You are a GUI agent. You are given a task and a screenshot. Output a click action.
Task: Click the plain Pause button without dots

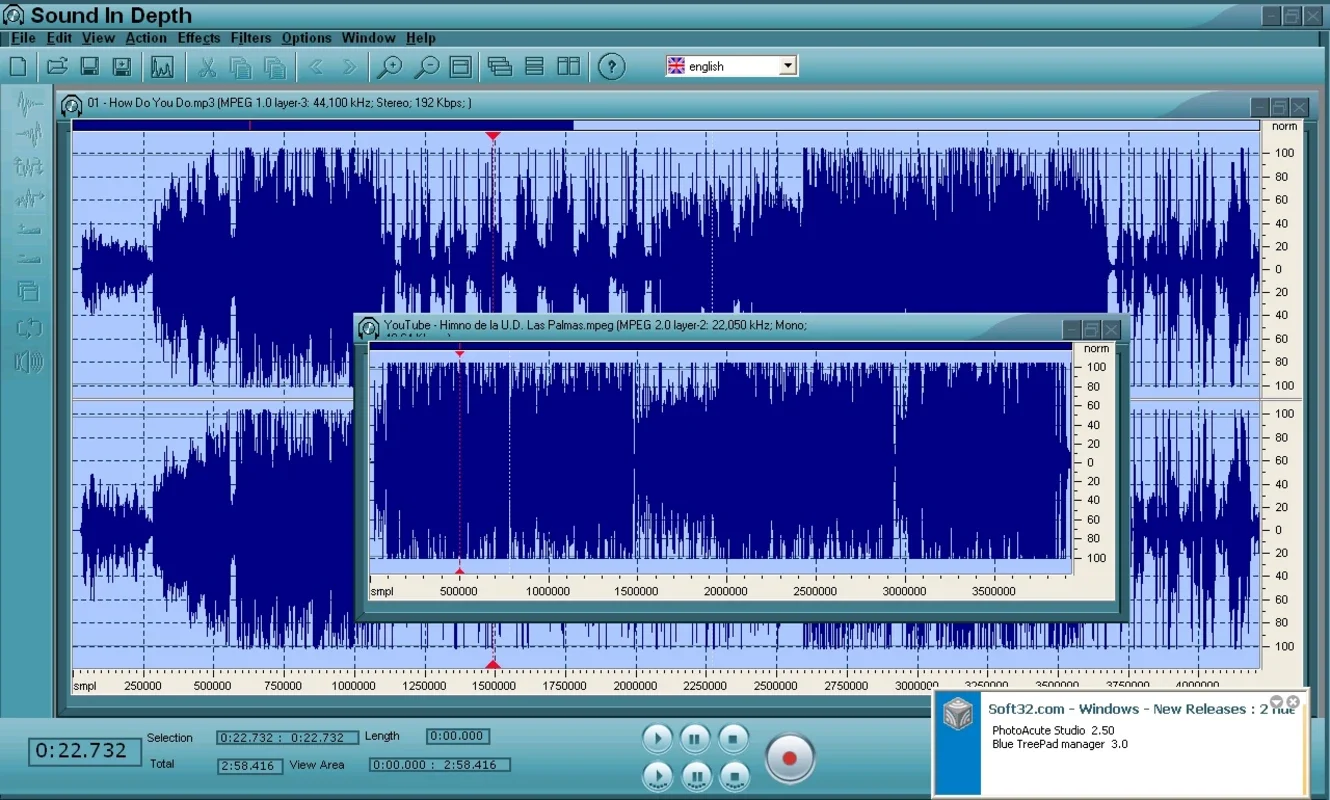(x=695, y=739)
